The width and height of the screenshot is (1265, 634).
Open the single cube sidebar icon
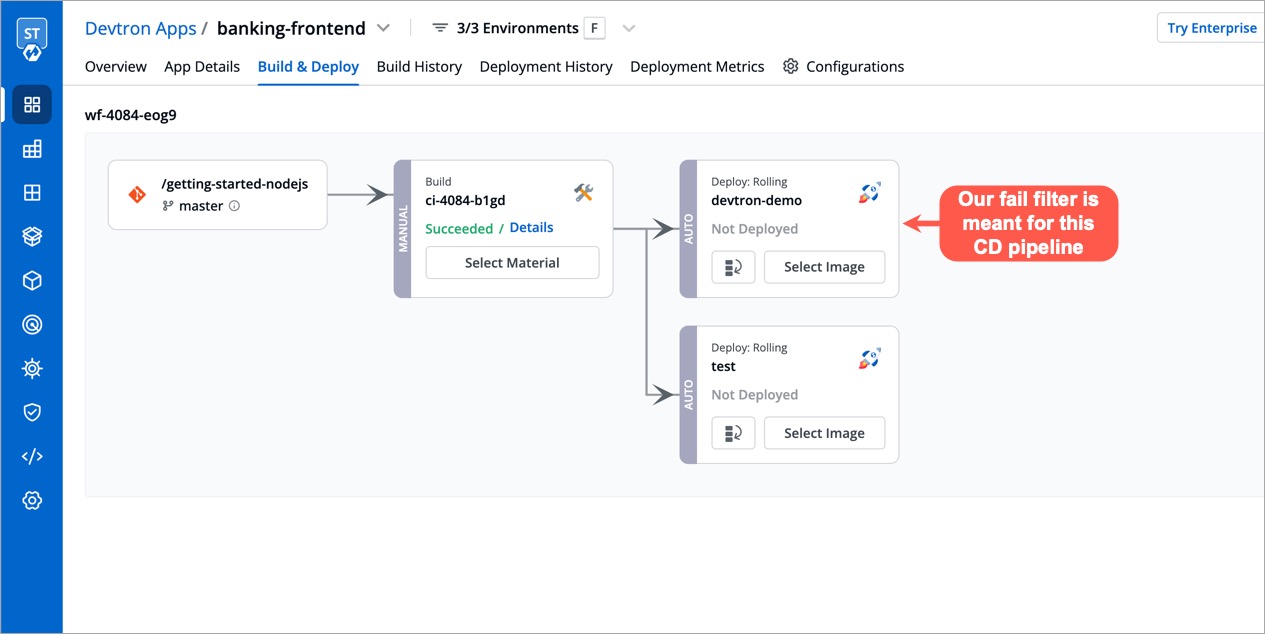(32, 281)
